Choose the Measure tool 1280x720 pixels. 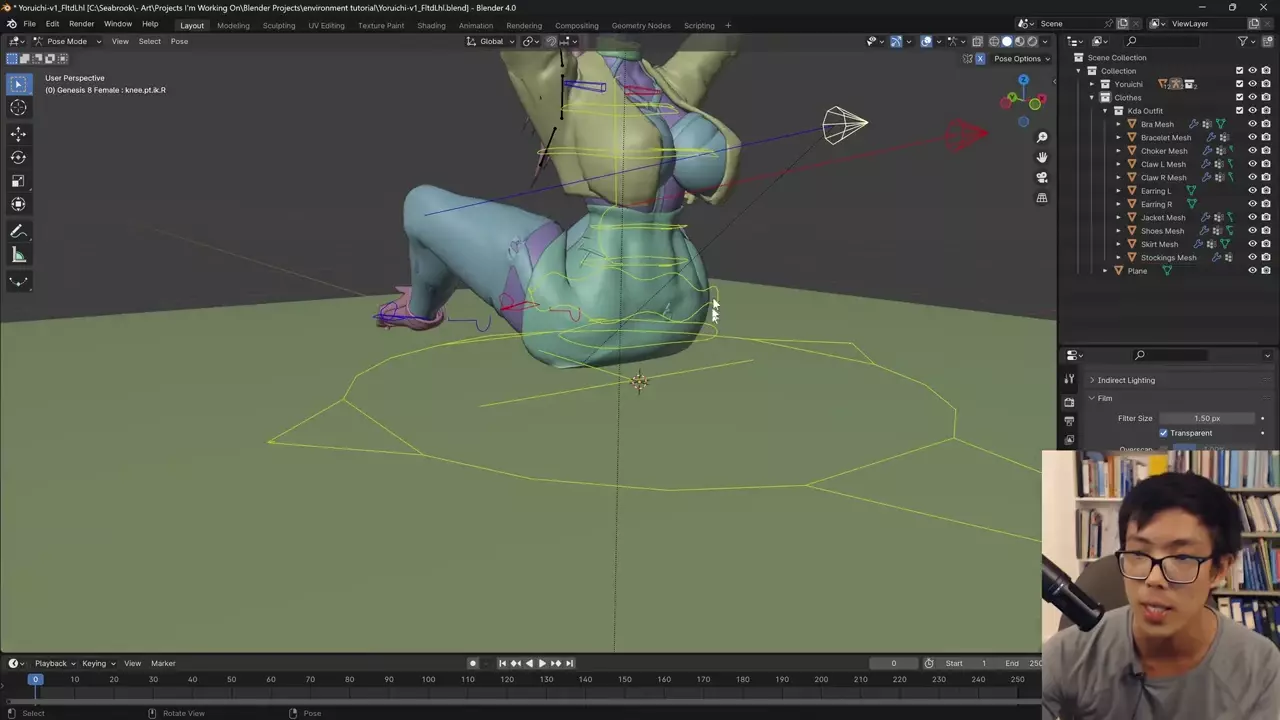pyautogui.click(x=18, y=255)
